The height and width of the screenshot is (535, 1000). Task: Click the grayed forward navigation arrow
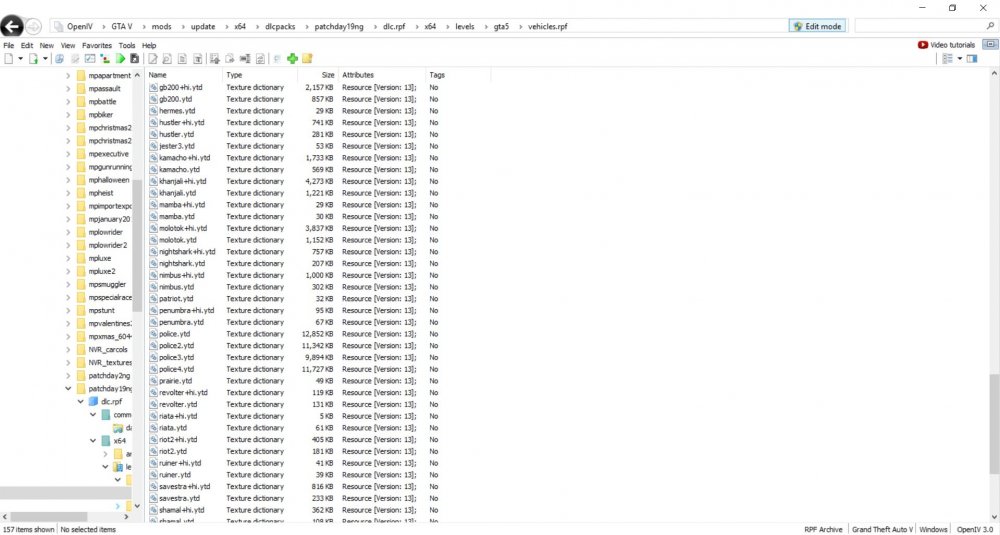[x=33, y=26]
